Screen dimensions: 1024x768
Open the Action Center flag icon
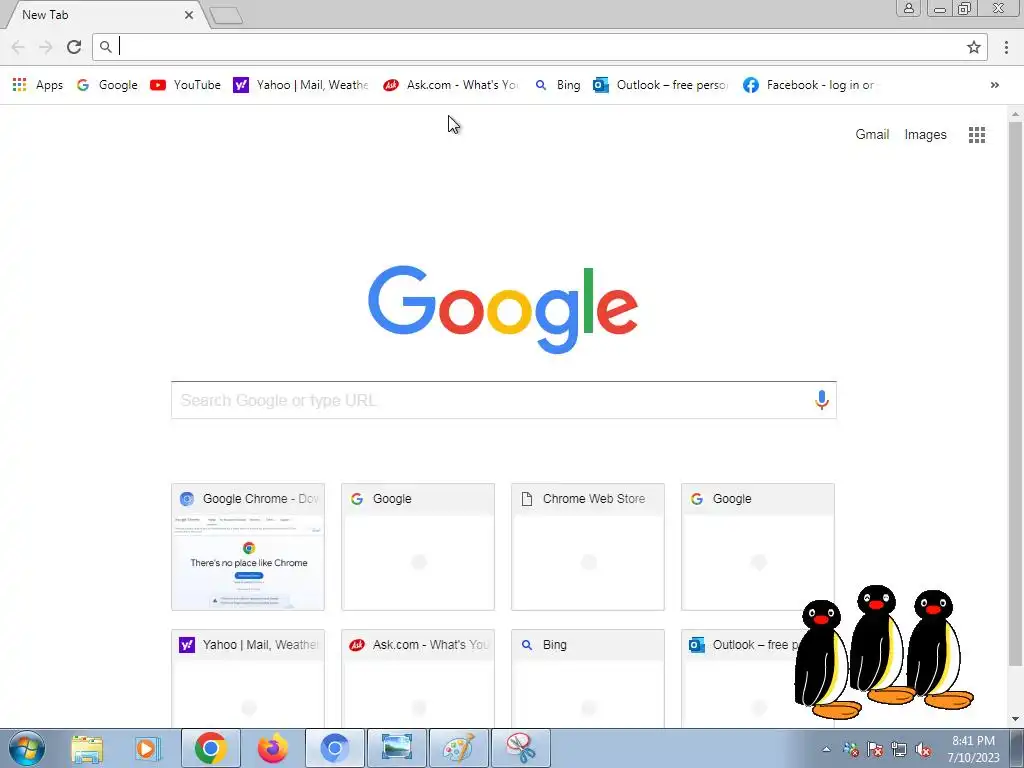[874, 750]
